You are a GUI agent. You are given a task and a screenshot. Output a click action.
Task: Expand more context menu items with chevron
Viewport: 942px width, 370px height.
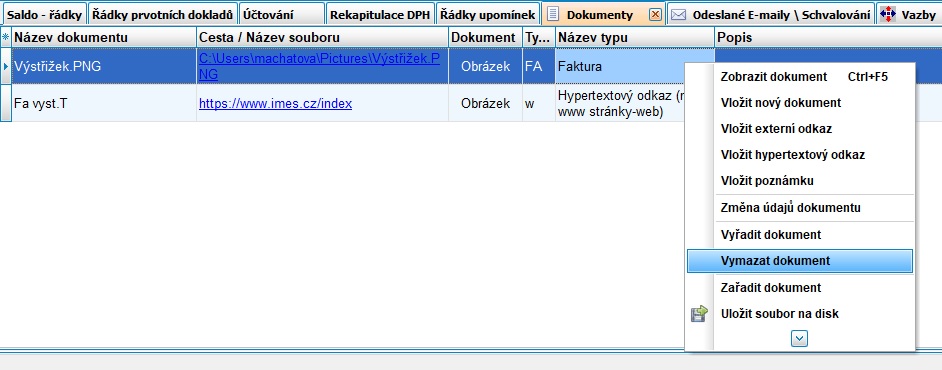[799, 339]
